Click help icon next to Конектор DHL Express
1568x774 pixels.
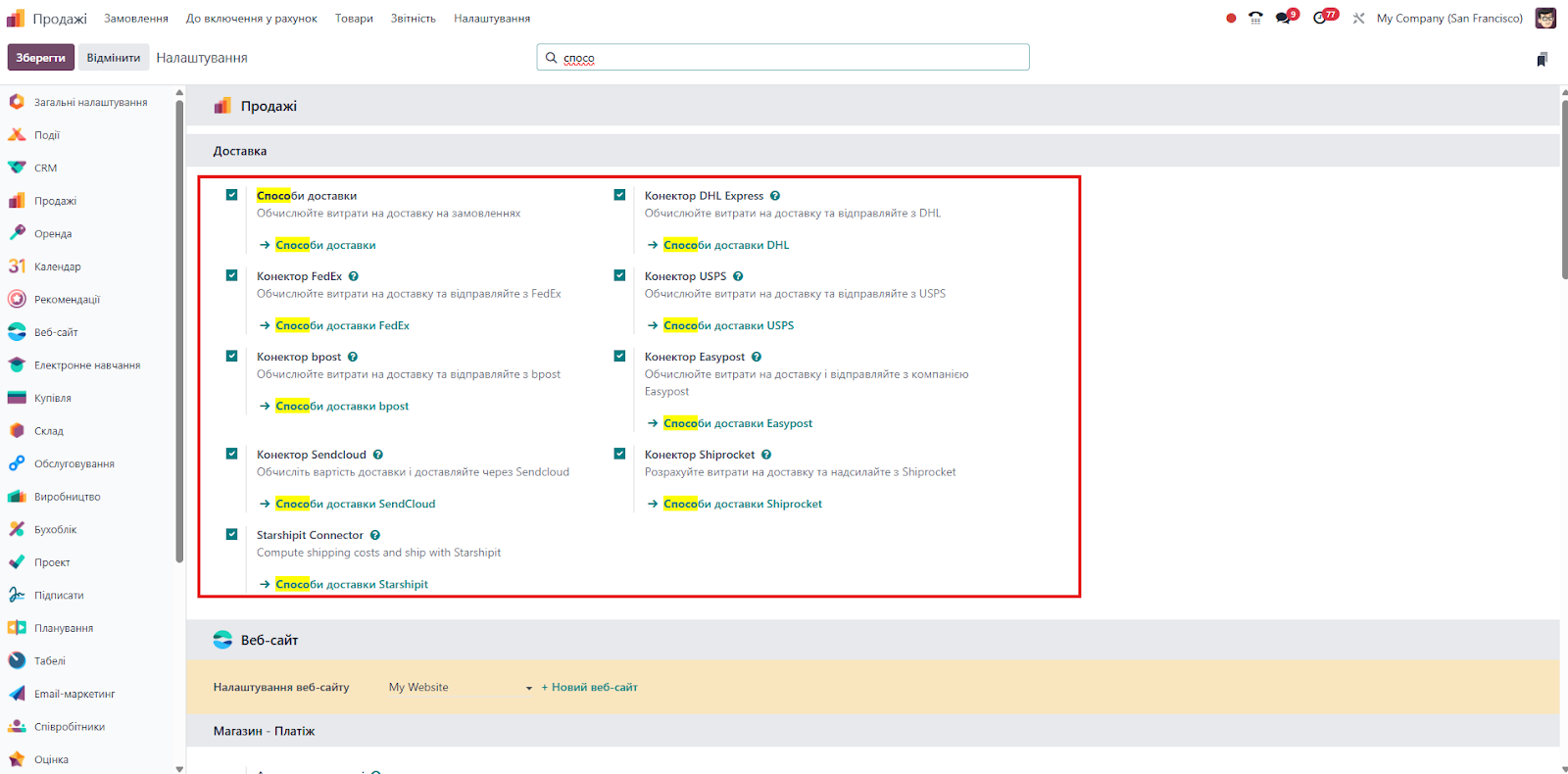[x=775, y=196]
